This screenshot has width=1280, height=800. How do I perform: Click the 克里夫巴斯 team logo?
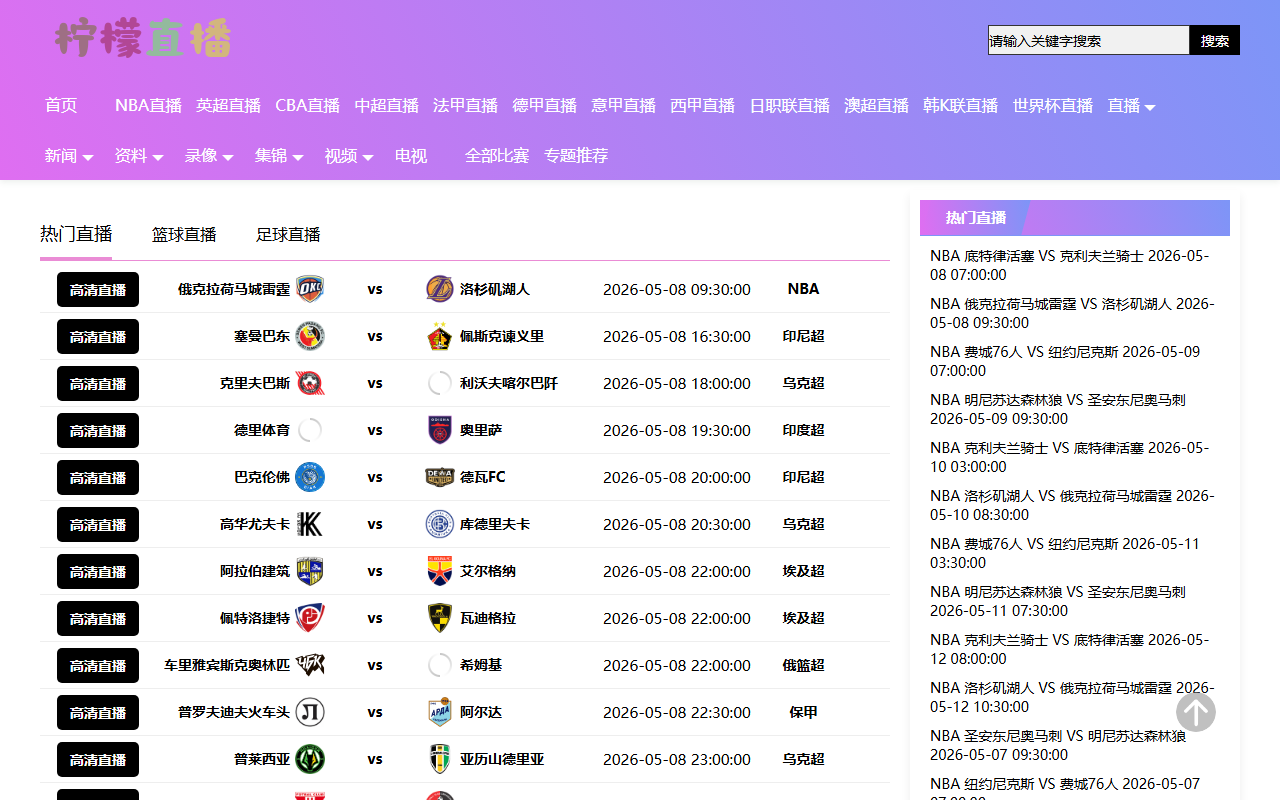tap(310, 383)
